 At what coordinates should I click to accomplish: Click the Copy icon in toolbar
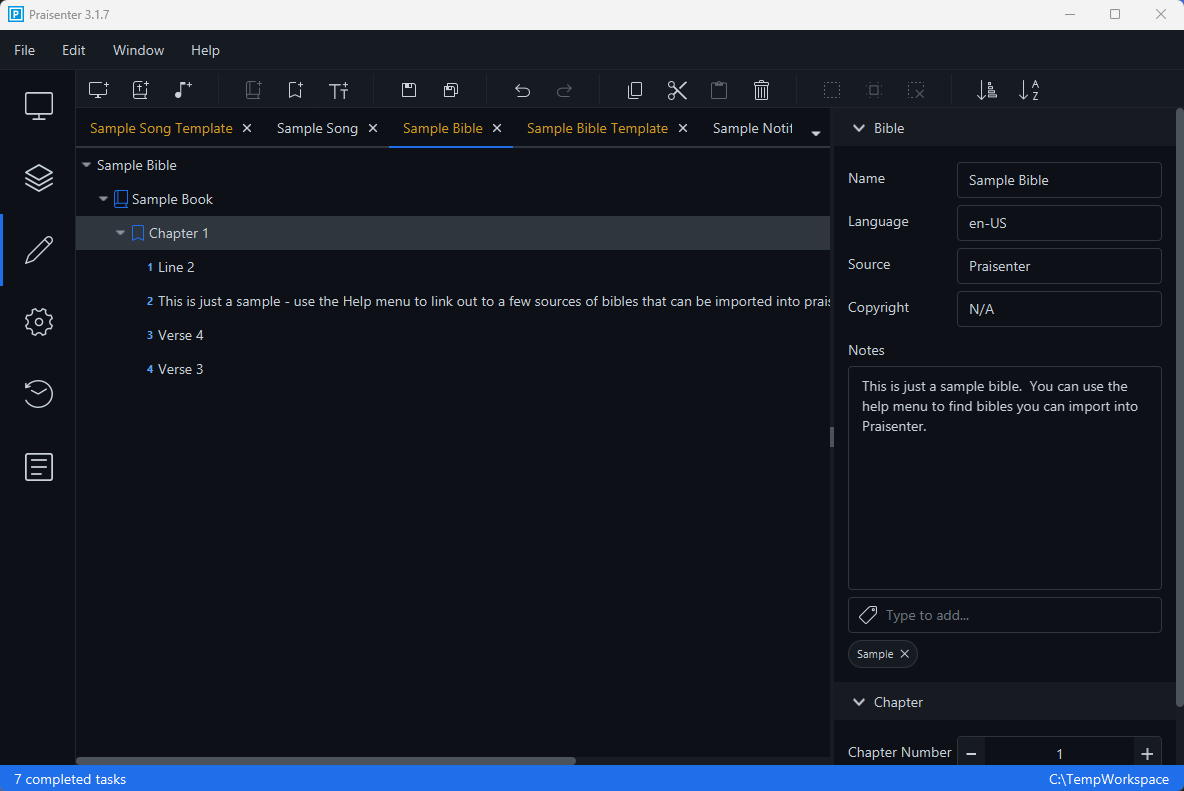point(635,90)
